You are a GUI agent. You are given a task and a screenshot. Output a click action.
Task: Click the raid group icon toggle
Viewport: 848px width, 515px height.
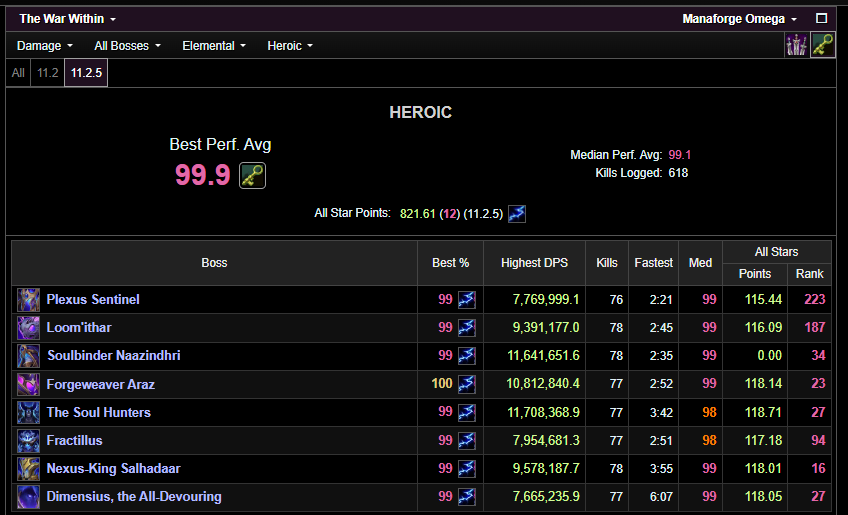[x=797, y=45]
